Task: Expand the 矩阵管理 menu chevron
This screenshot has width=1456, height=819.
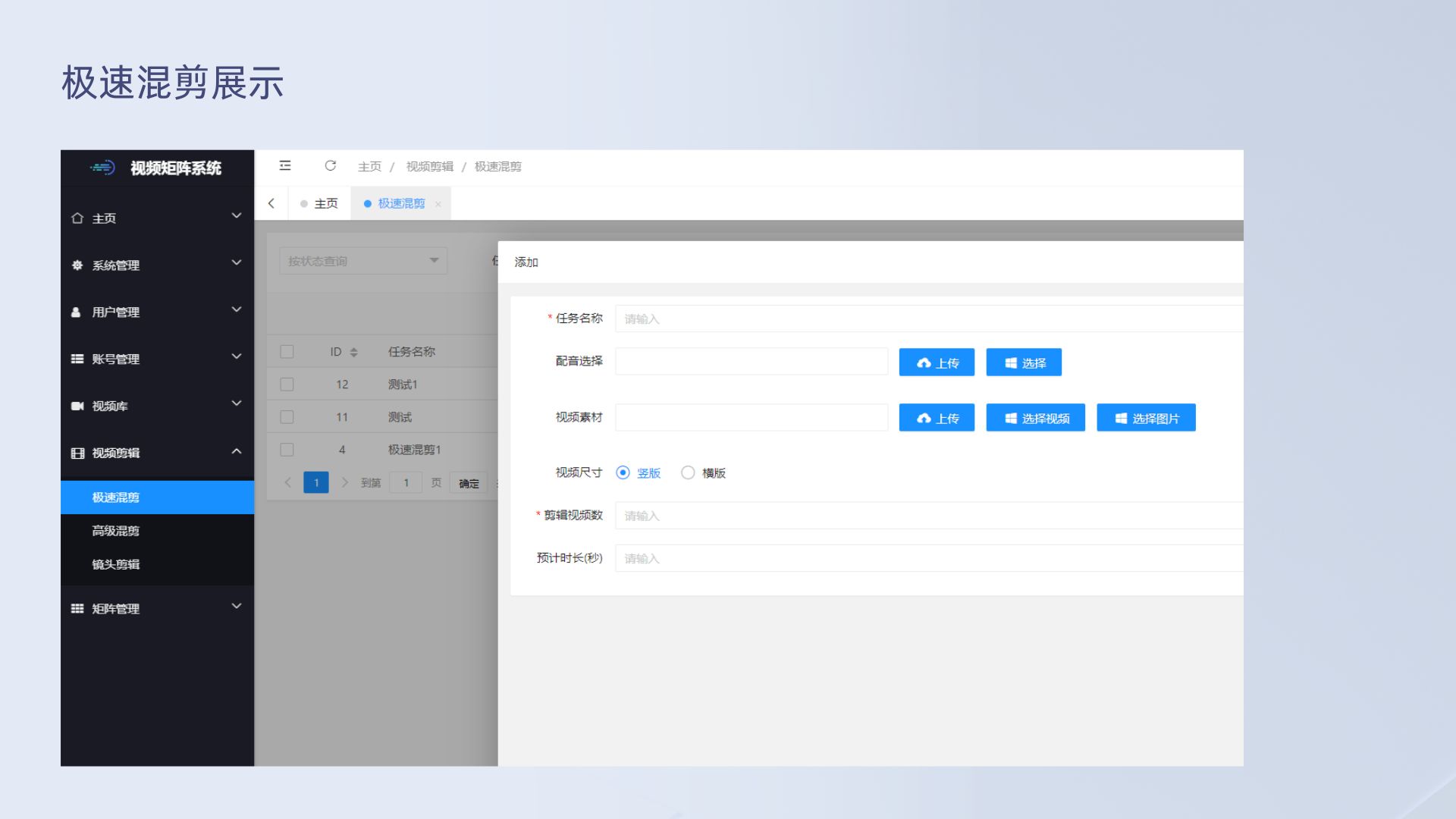Action: 237,606
